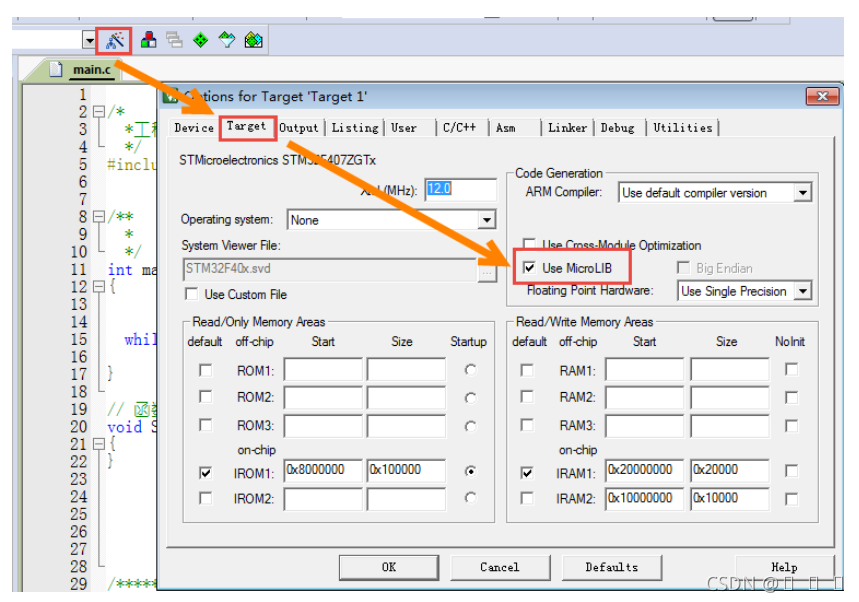Open the Floating Point Hardware dropdown
The image size is (859, 602).
tap(803, 291)
